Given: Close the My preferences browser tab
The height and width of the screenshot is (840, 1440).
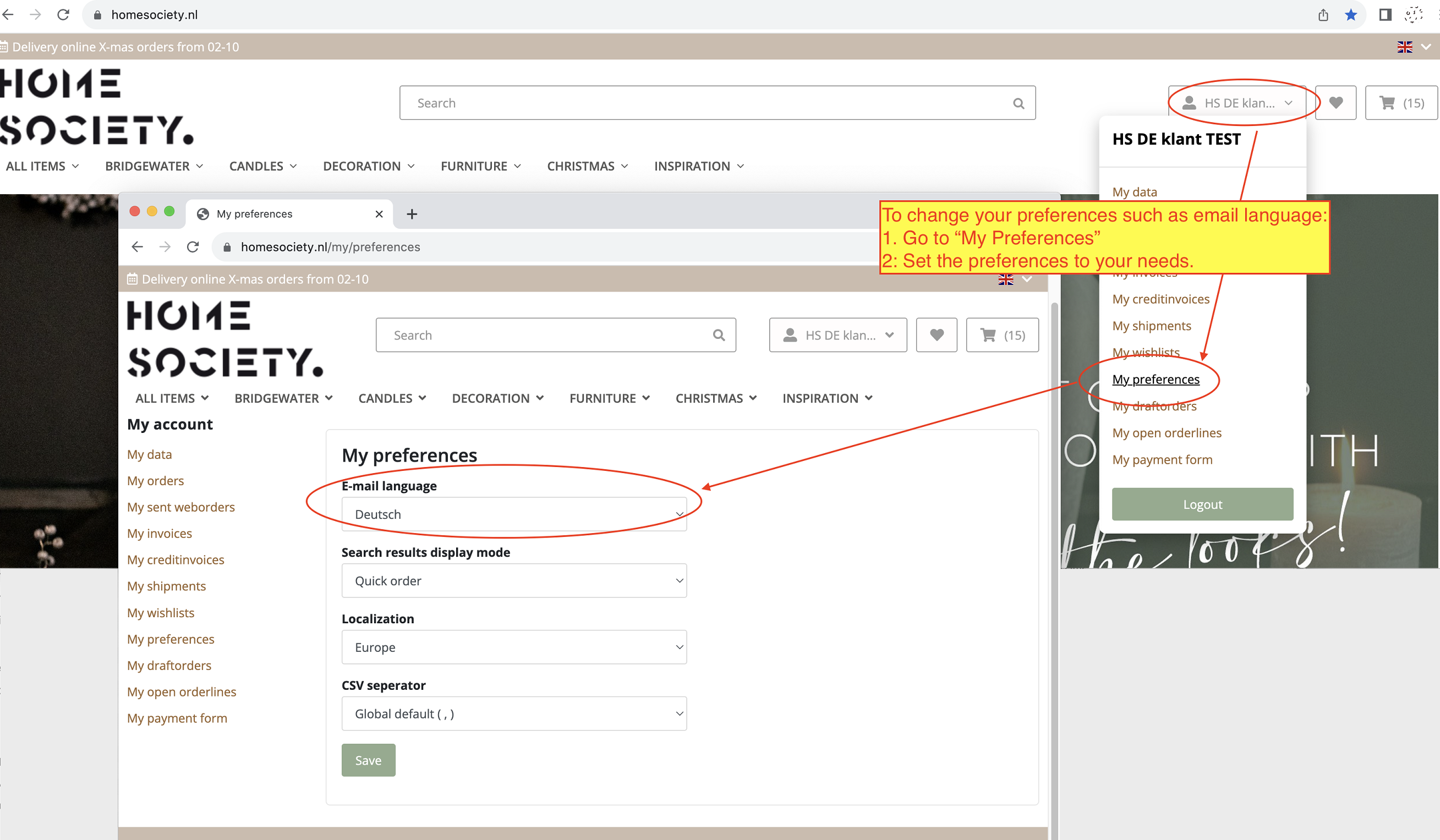Looking at the screenshot, I should [379, 215].
